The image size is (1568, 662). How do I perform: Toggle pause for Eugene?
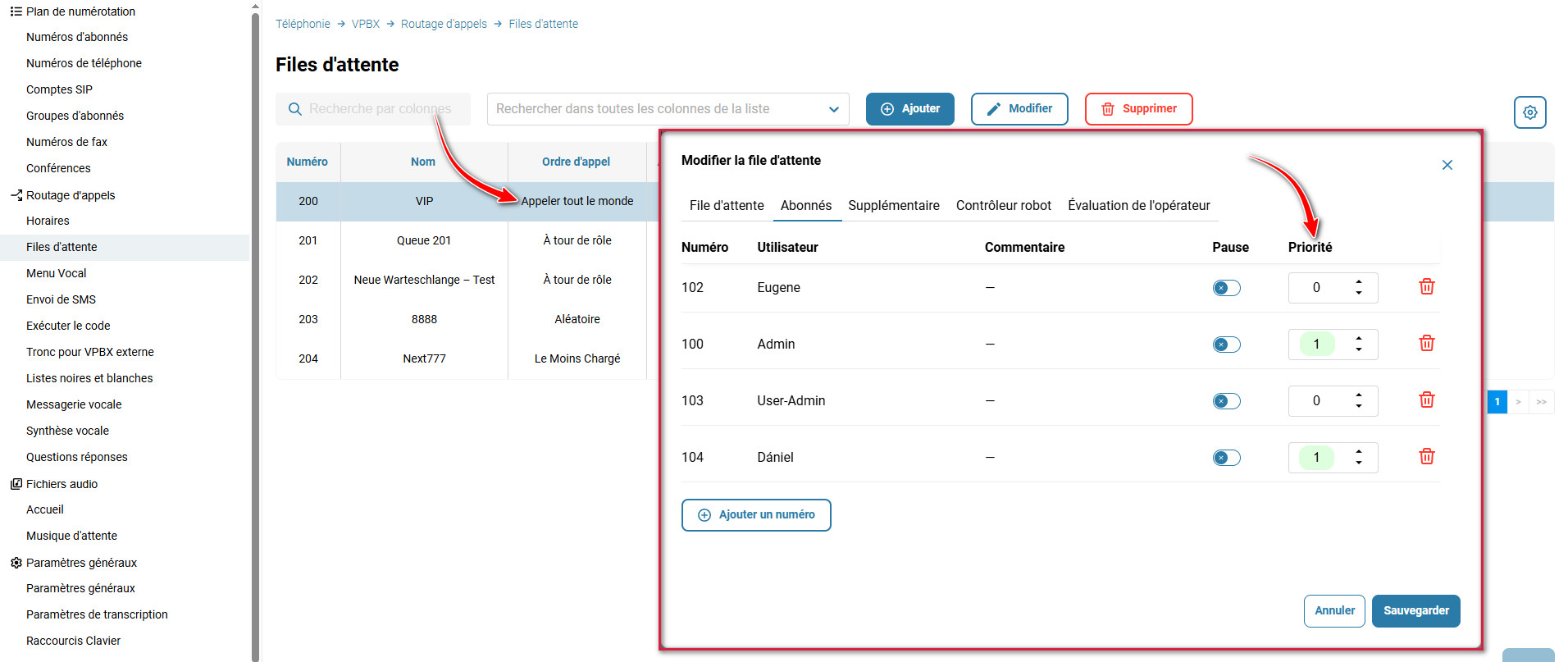point(1227,288)
